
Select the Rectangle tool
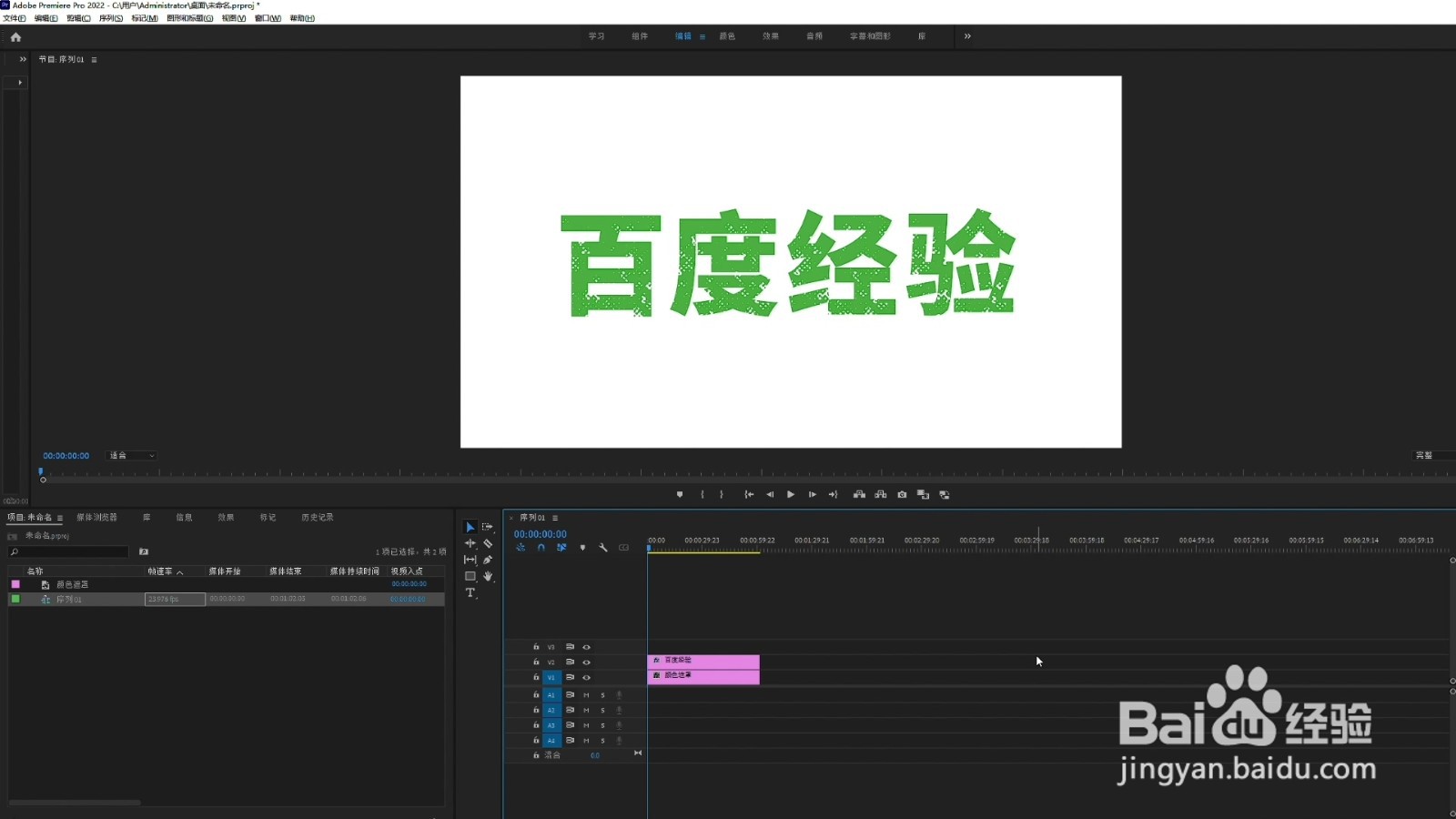tap(470, 576)
